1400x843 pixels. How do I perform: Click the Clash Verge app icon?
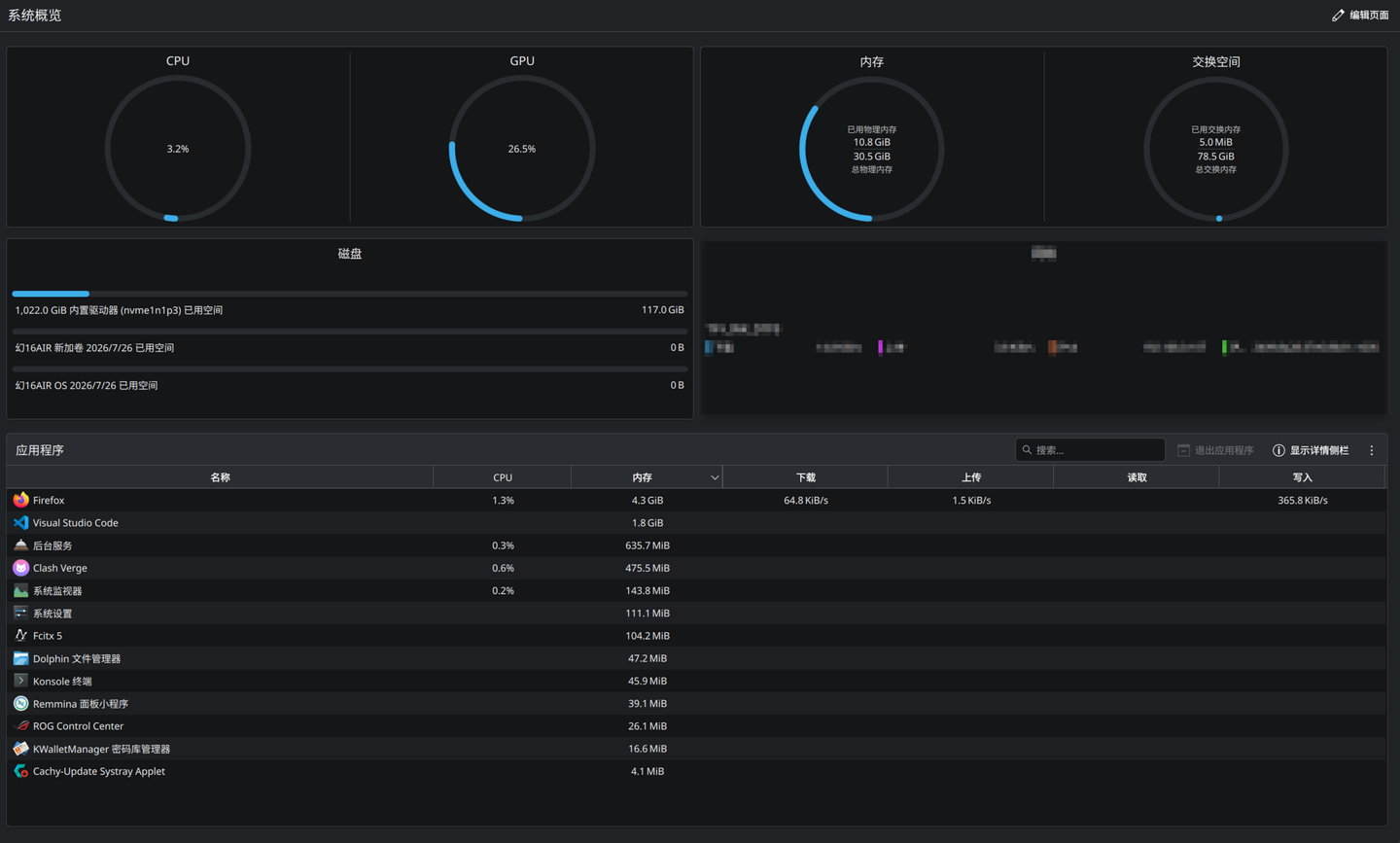[x=20, y=568]
